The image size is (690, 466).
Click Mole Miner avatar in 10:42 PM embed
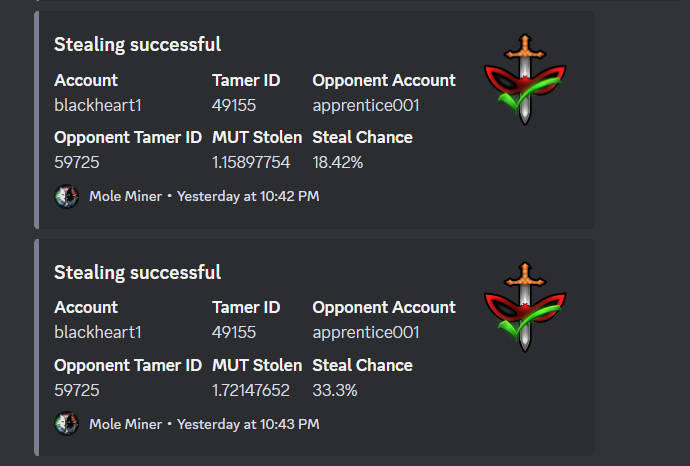(x=66, y=196)
